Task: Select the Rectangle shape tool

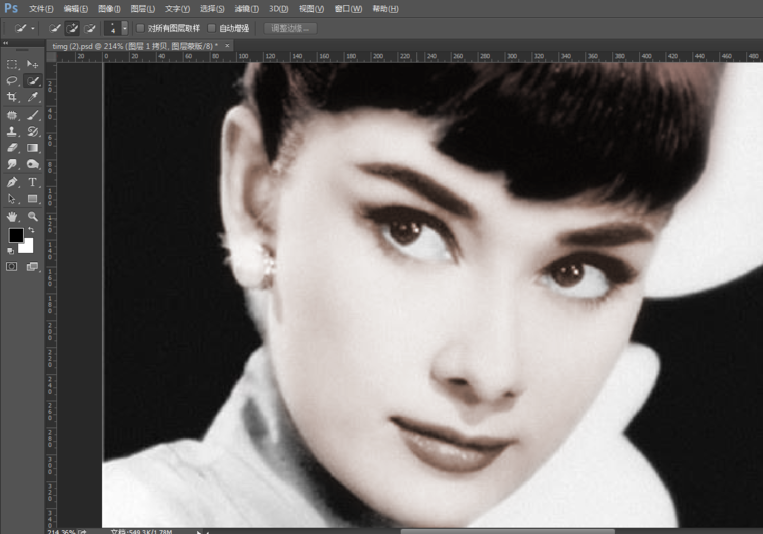Action: pyautogui.click(x=33, y=199)
